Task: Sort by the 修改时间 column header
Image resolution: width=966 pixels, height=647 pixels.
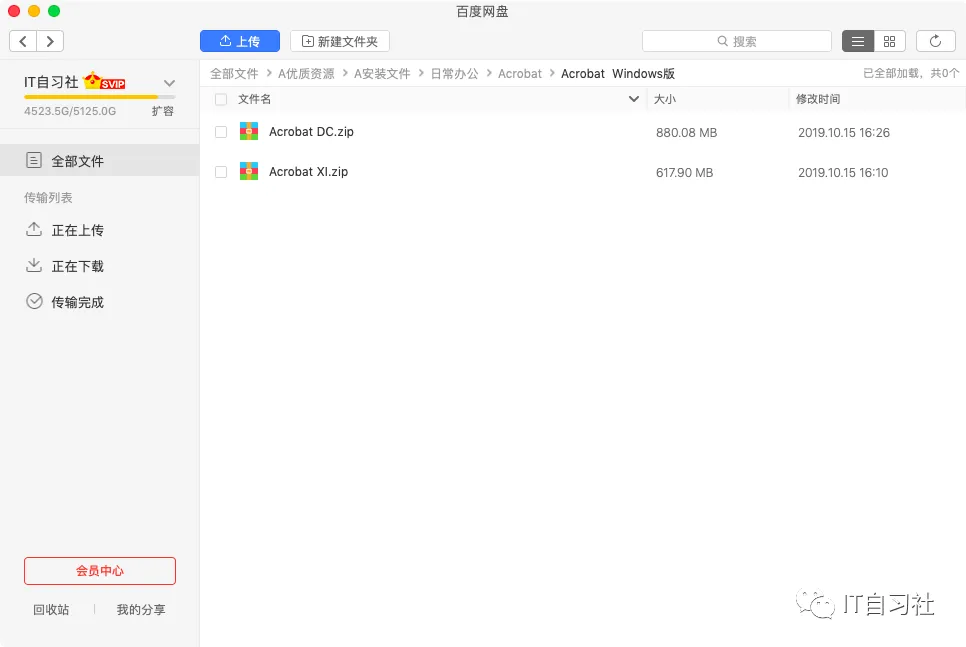Action: pyautogui.click(x=818, y=99)
